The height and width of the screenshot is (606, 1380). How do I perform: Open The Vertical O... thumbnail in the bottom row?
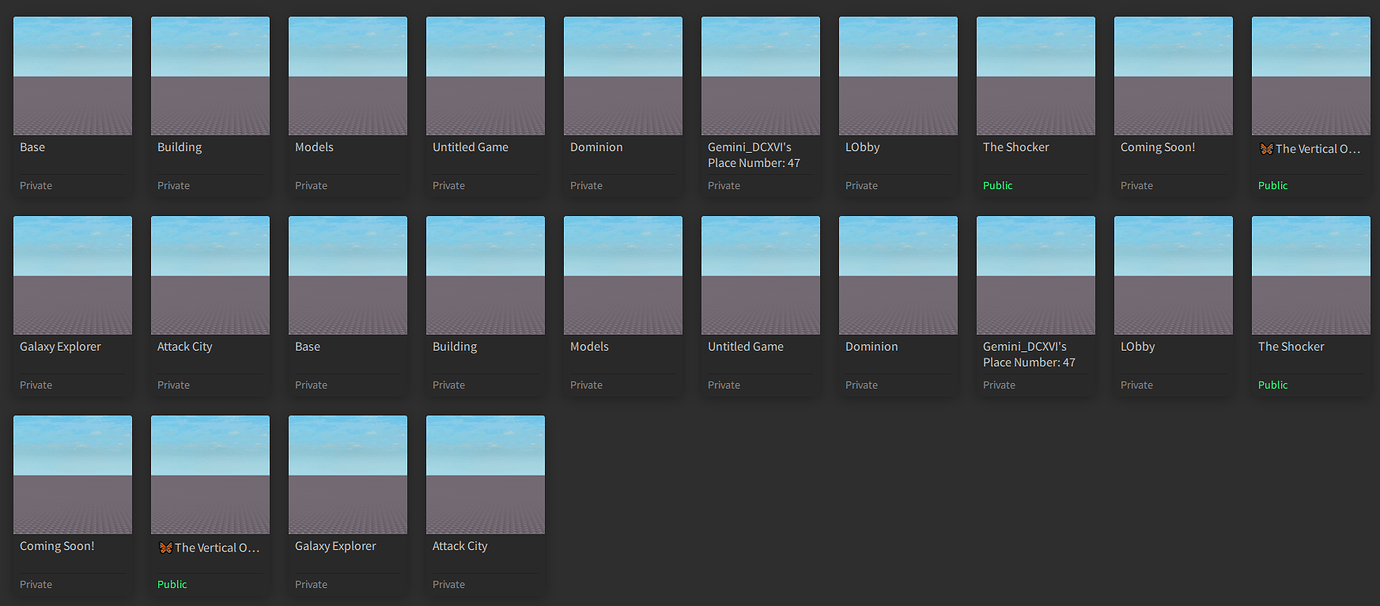point(210,474)
